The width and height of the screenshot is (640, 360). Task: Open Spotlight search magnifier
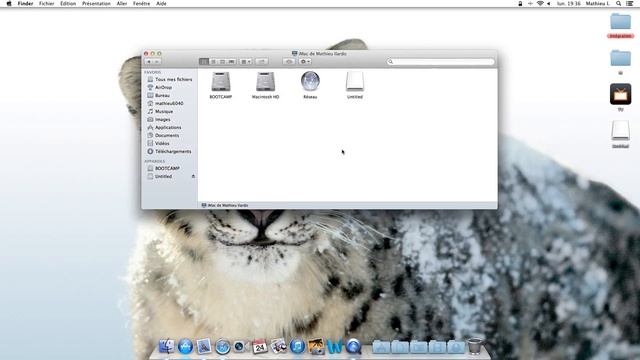click(x=619, y=3)
